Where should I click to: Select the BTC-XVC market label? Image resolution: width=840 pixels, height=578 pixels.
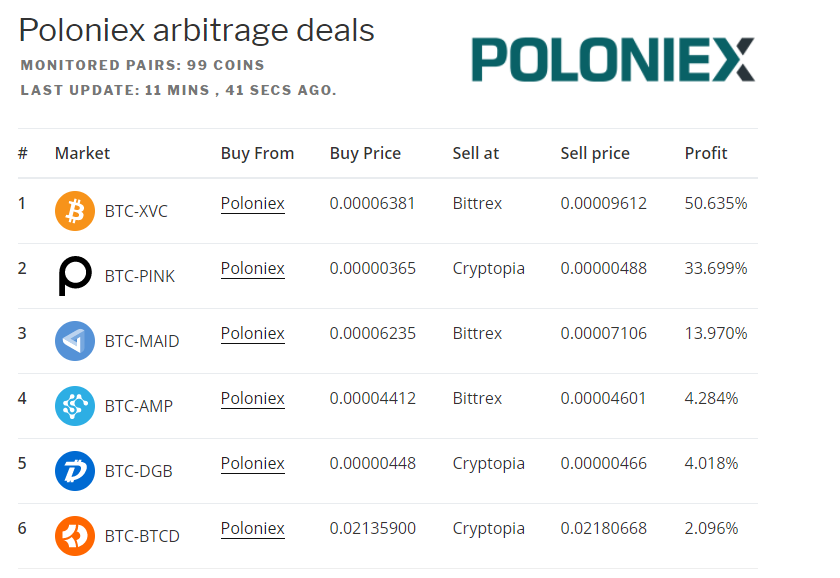(136, 211)
